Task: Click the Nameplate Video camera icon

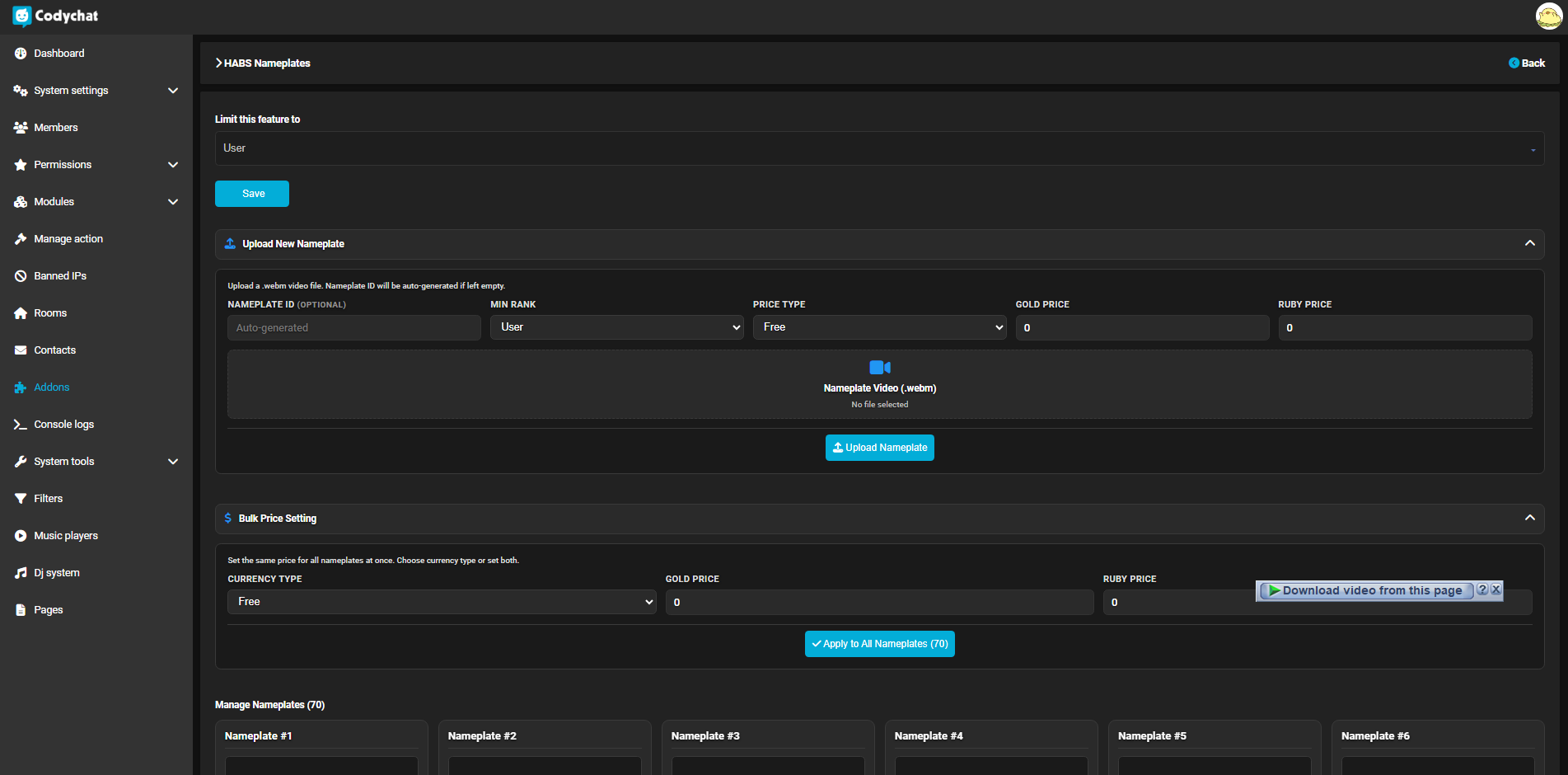Action: [x=879, y=368]
